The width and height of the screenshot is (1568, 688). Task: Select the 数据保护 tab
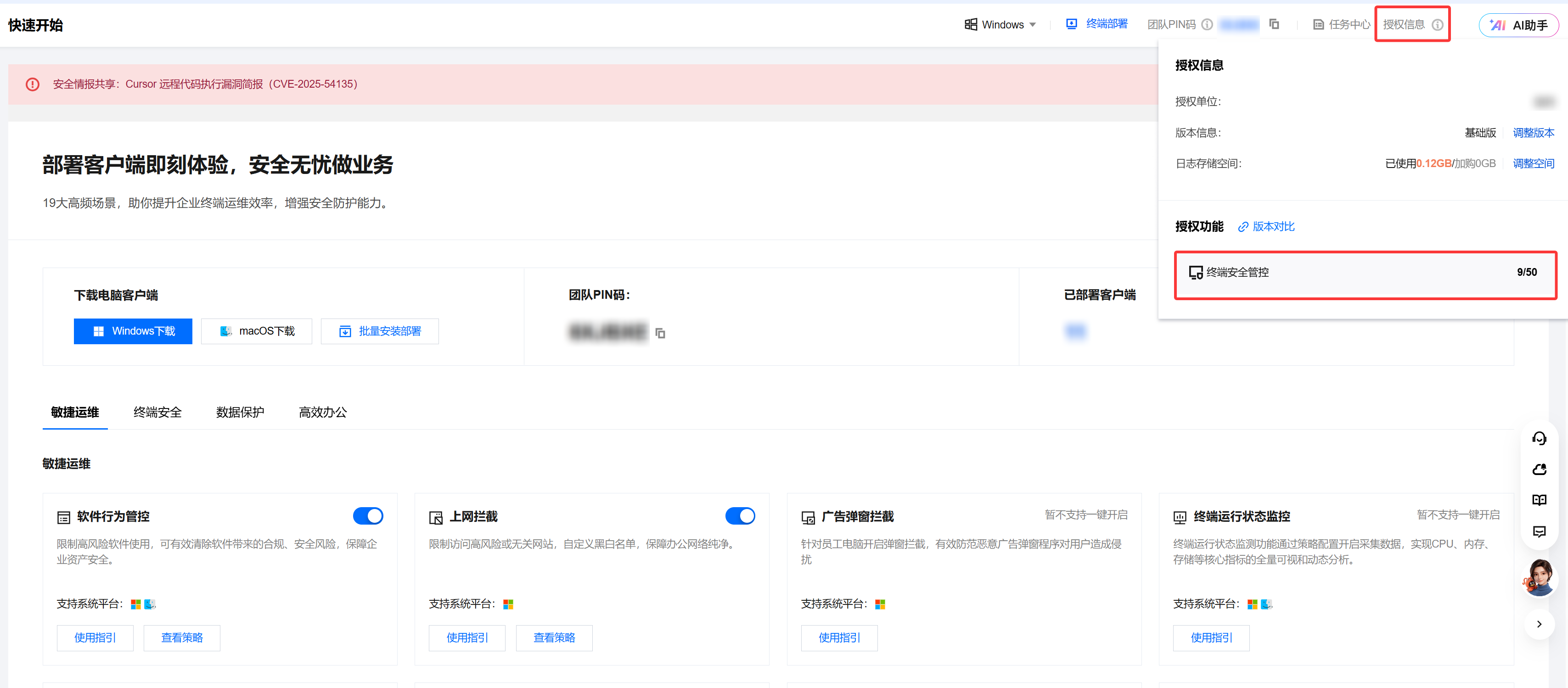coord(240,412)
